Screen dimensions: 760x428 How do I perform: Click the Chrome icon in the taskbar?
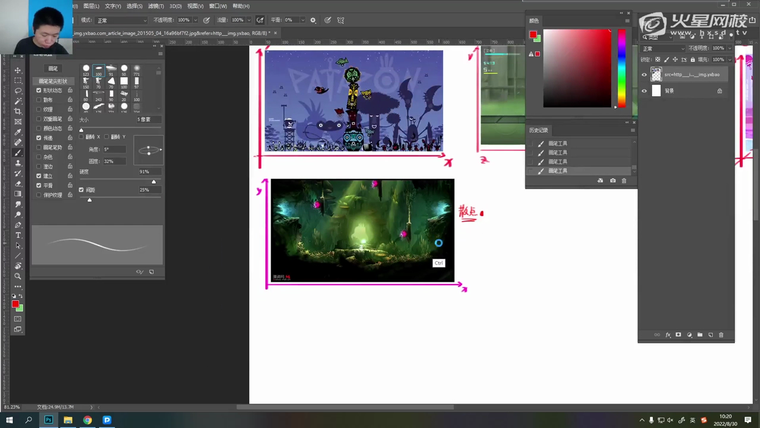87,420
